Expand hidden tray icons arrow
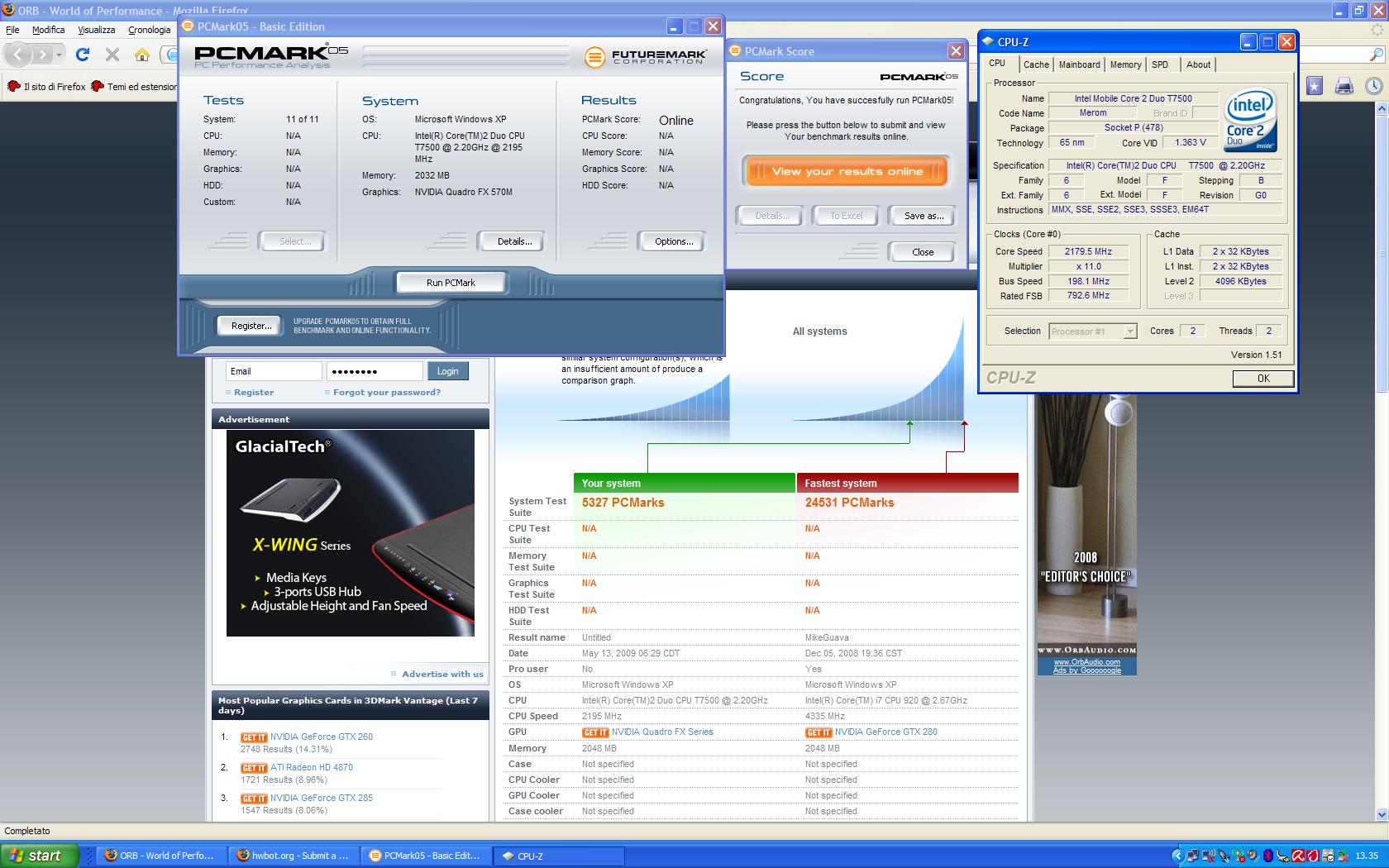Image resolution: width=1389 pixels, height=868 pixels. (1178, 856)
